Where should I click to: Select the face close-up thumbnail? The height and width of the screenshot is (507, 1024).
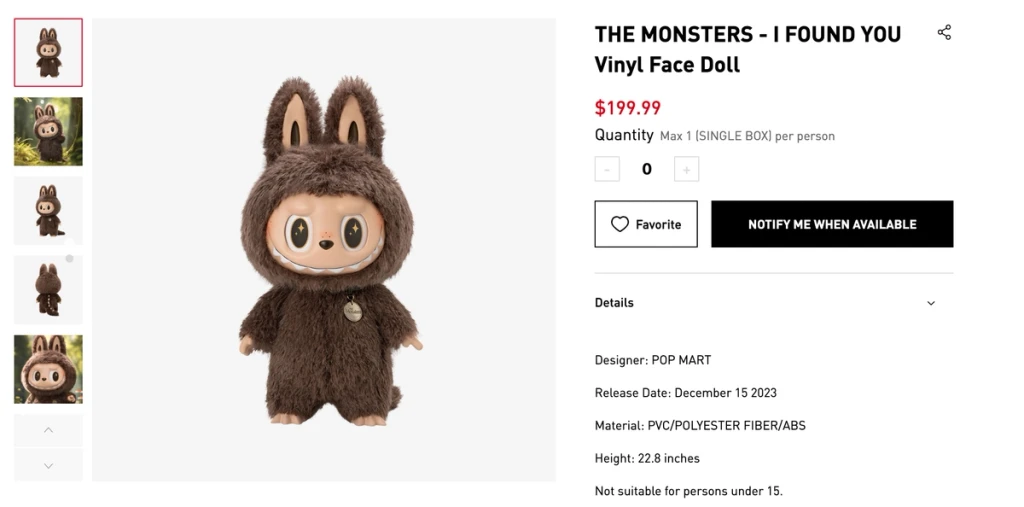48,369
